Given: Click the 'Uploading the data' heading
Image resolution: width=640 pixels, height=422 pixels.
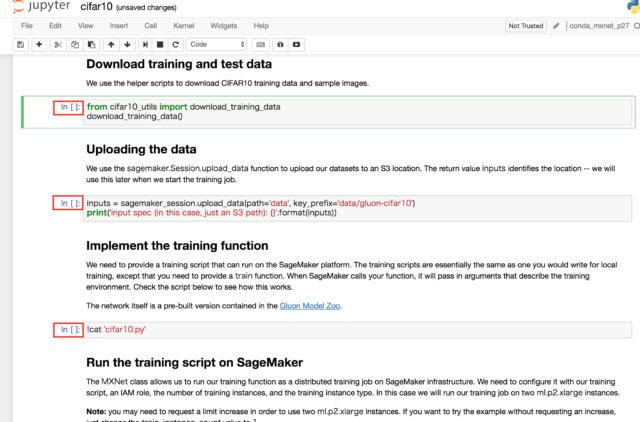Looking at the screenshot, I should tap(141, 149).
